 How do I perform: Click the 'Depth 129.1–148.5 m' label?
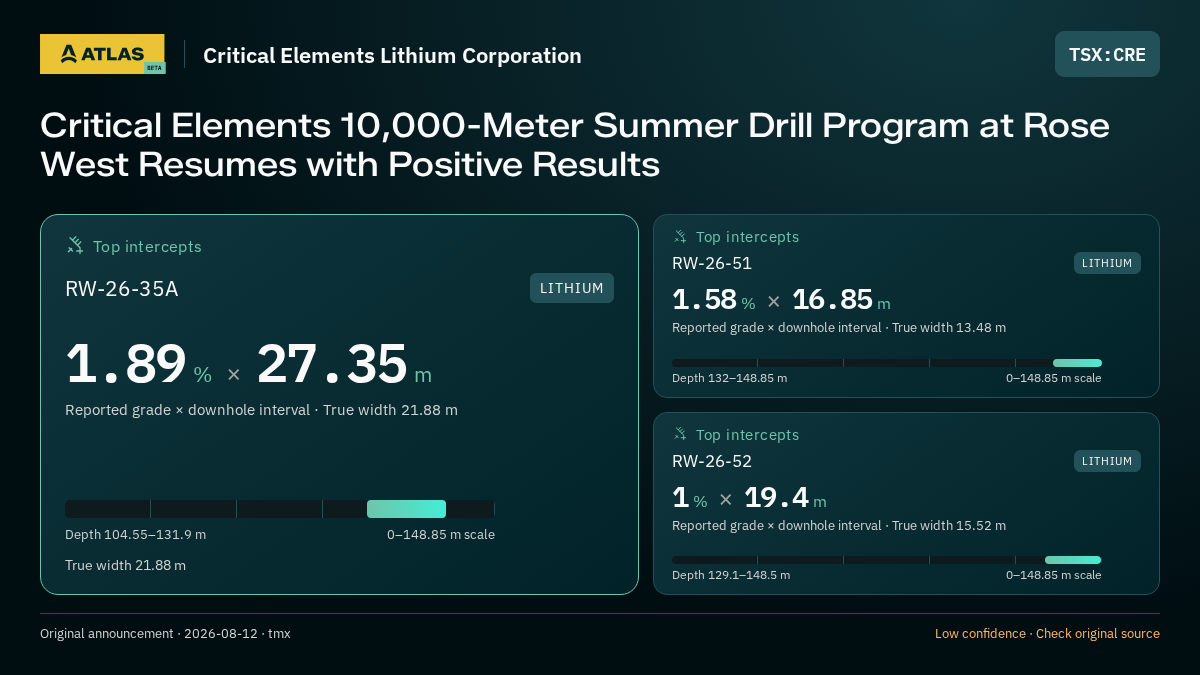[731, 575]
